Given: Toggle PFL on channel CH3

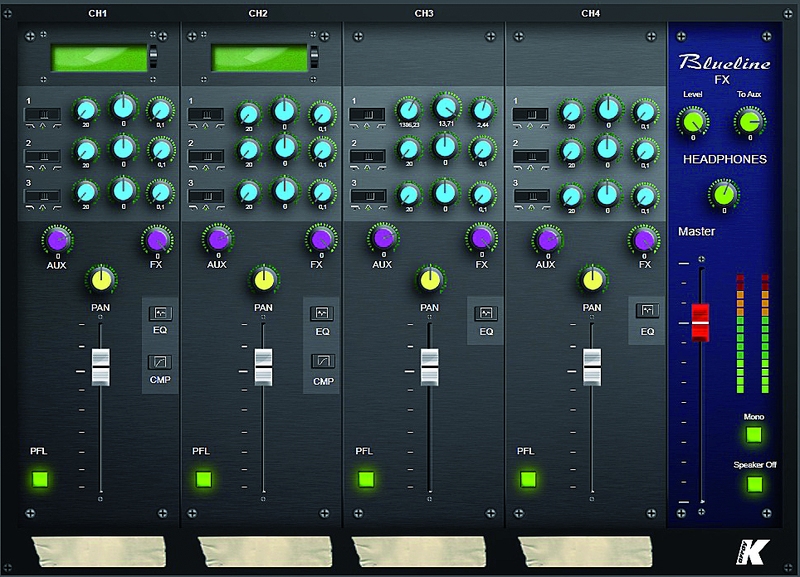Looking at the screenshot, I should pyautogui.click(x=366, y=479).
